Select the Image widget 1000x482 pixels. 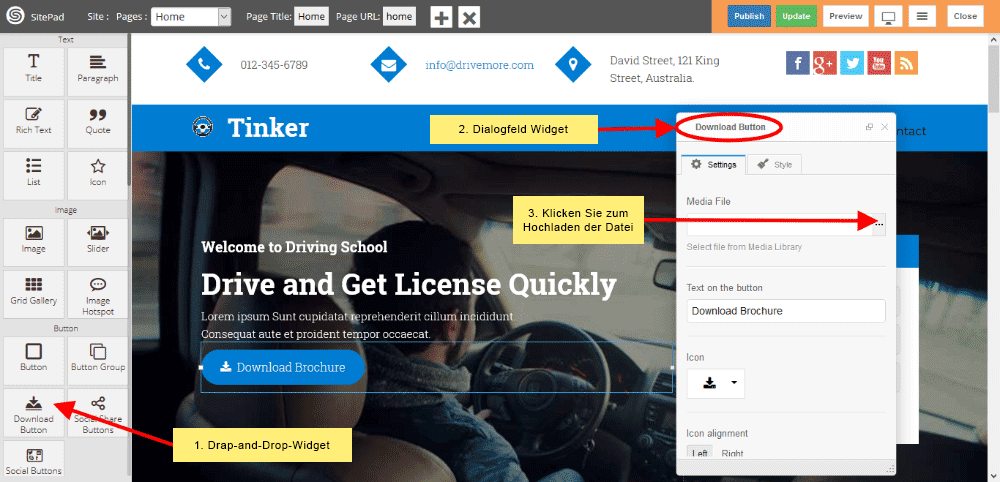point(33,242)
